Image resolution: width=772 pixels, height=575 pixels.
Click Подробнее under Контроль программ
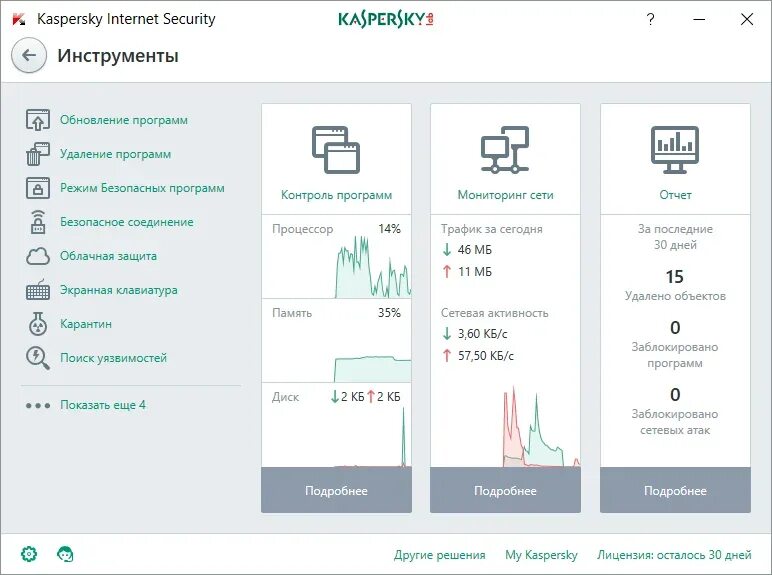pyautogui.click(x=336, y=490)
